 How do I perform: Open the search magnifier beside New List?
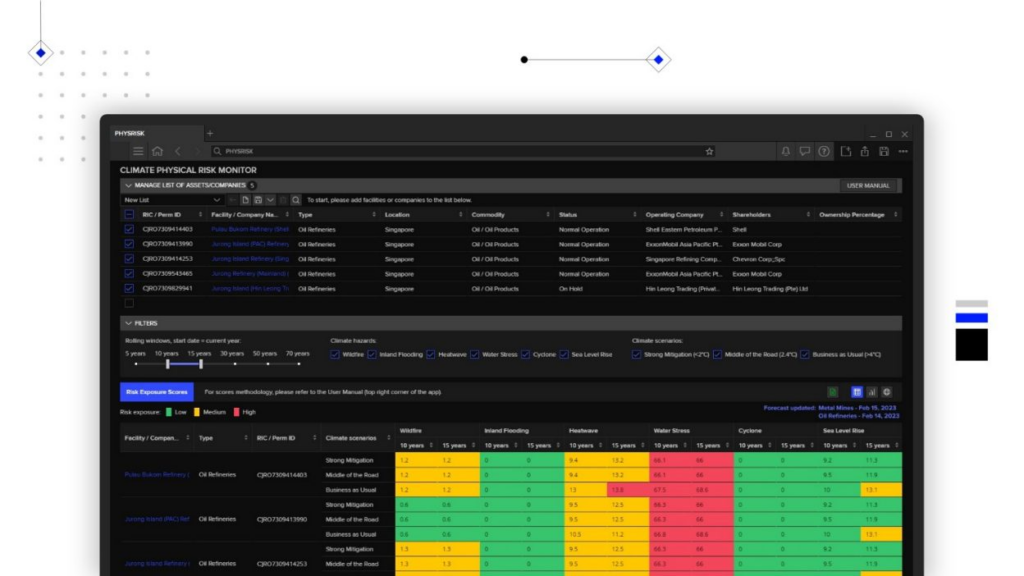tap(296, 200)
